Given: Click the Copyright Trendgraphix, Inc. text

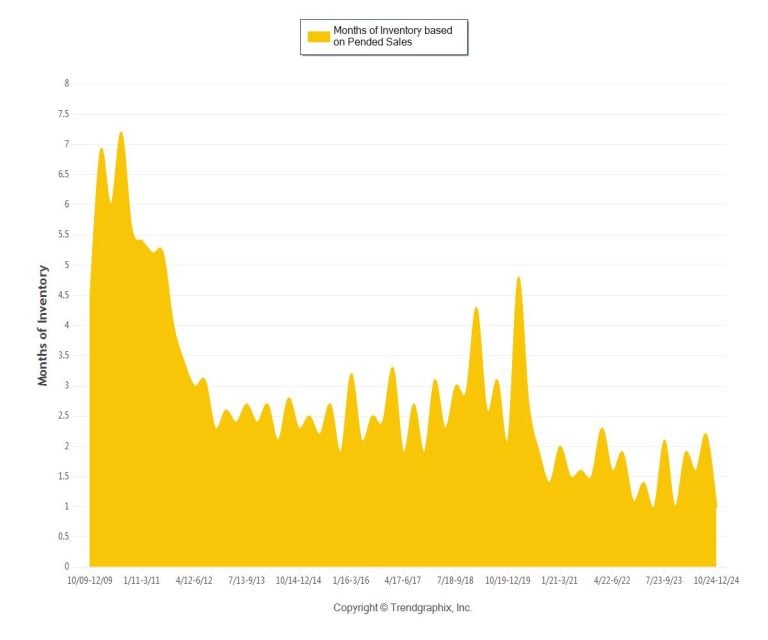Looking at the screenshot, I should [402, 608].
